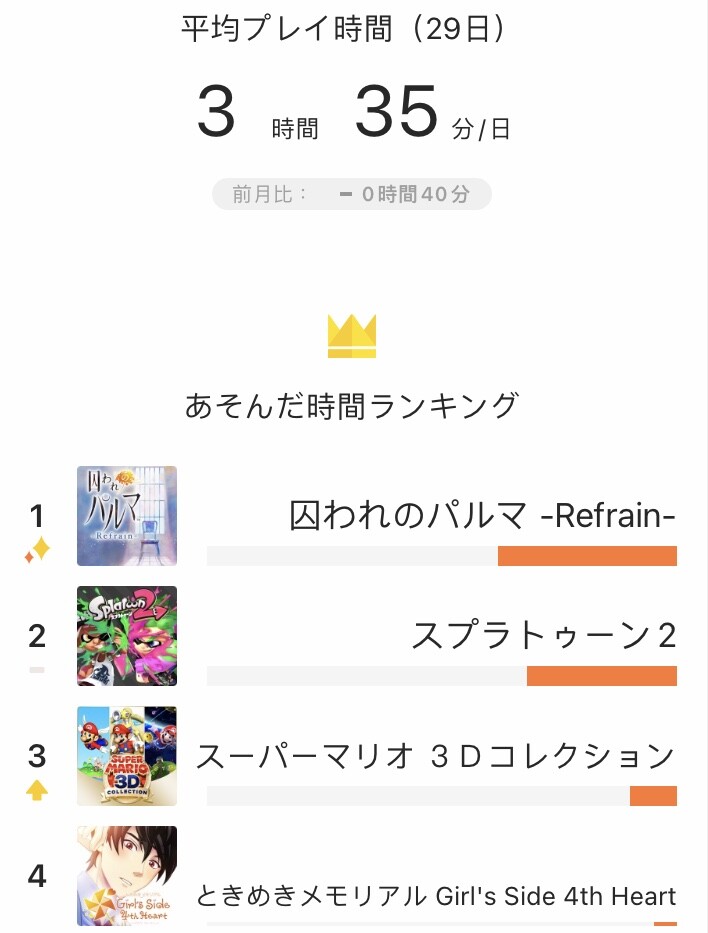Select the スプラトゥーン2 title text

pos(544,635)
